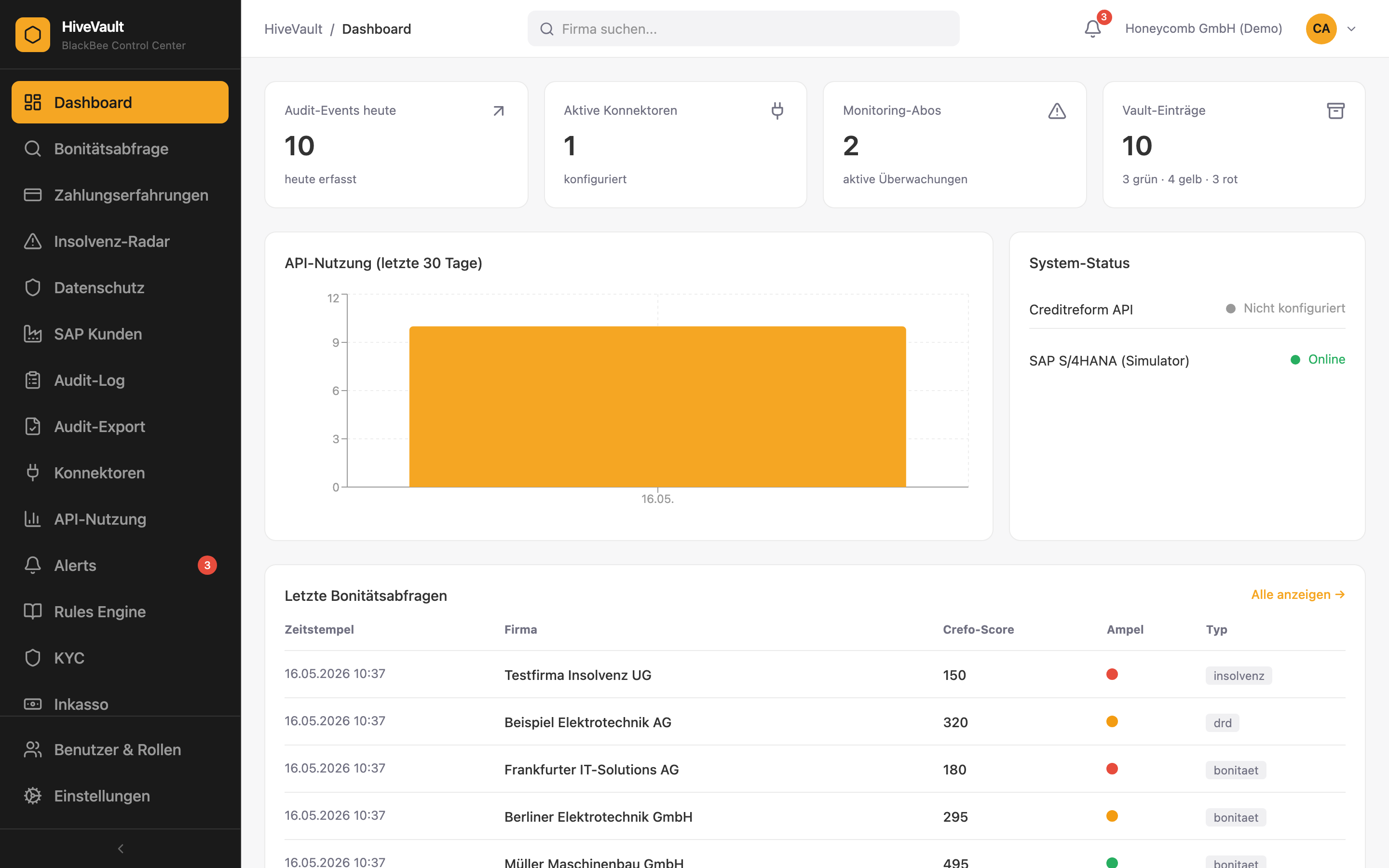Navigate to SAP Kunden
This screenshot has height=868, width=1389.
coord(120,334)
